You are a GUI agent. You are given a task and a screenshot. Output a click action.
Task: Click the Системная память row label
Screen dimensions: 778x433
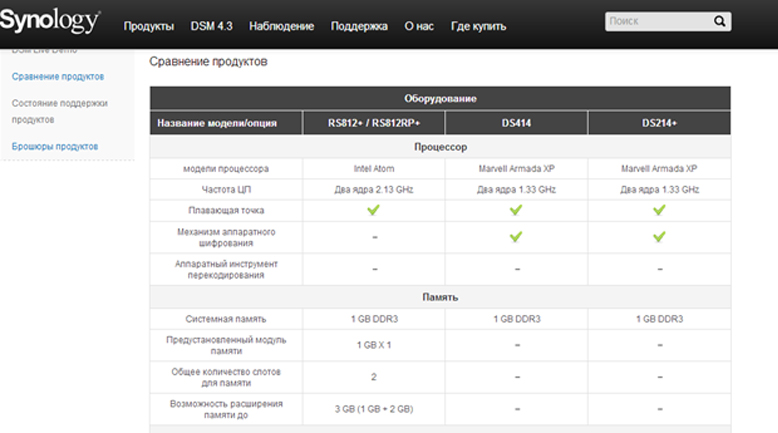click(x=226, y=319)
